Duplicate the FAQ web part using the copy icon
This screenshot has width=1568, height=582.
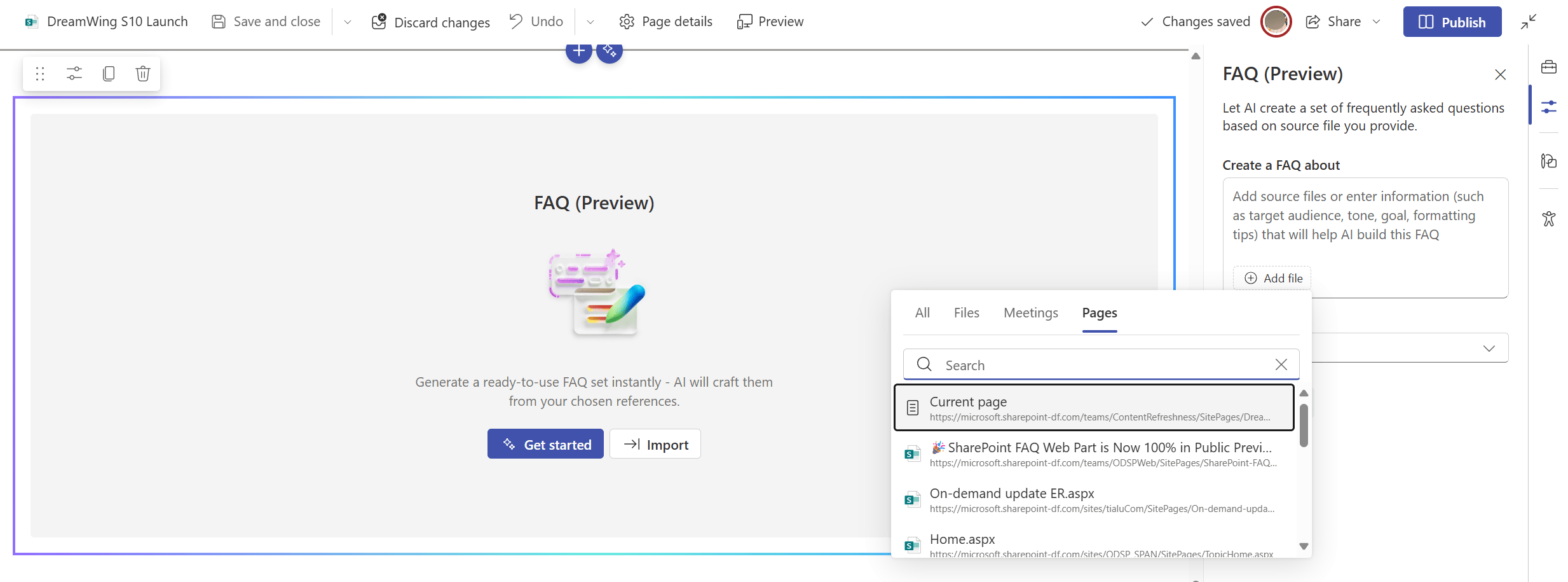pos(108,73)
